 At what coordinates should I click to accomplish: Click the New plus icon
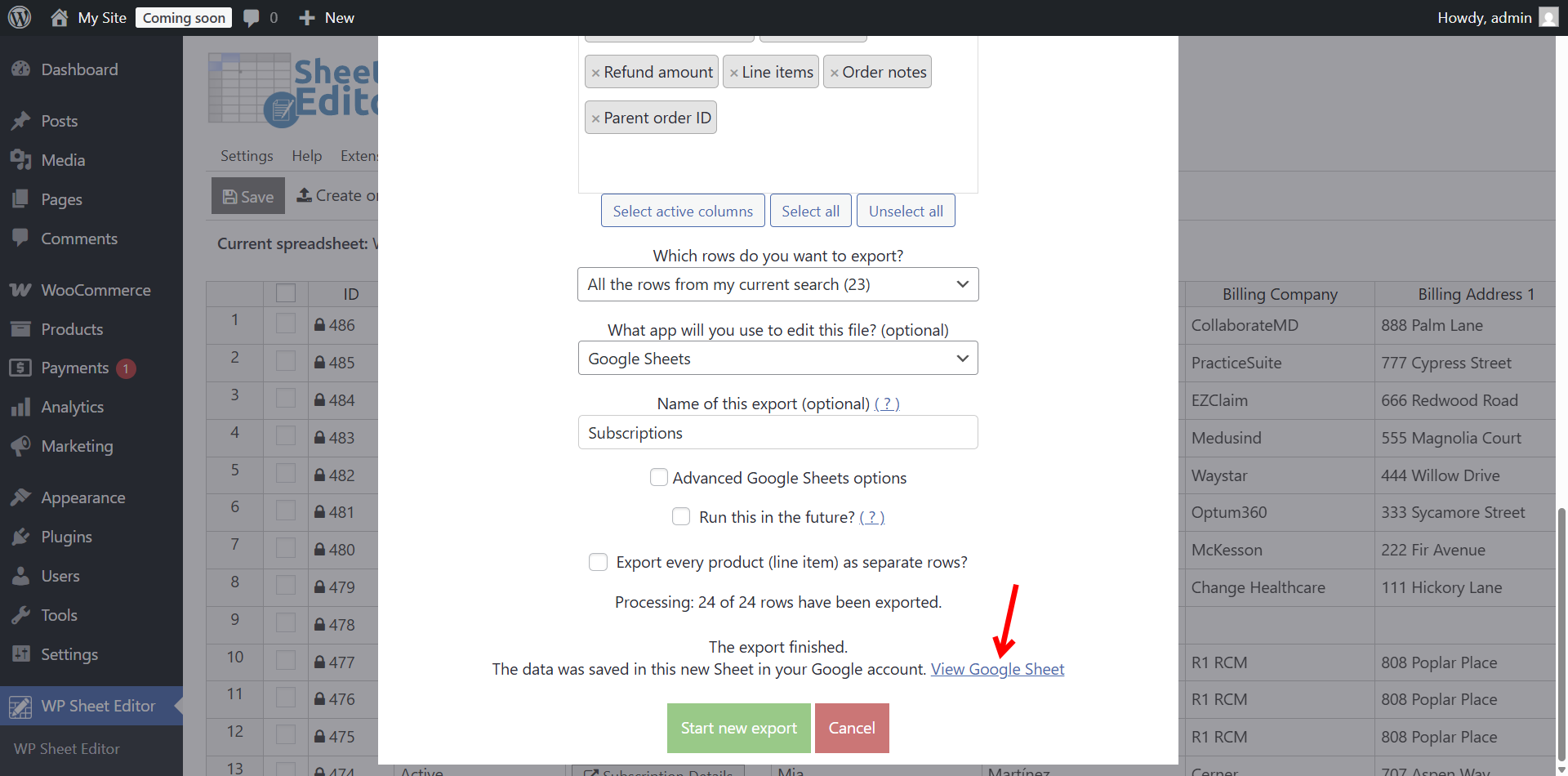[307, 17]
